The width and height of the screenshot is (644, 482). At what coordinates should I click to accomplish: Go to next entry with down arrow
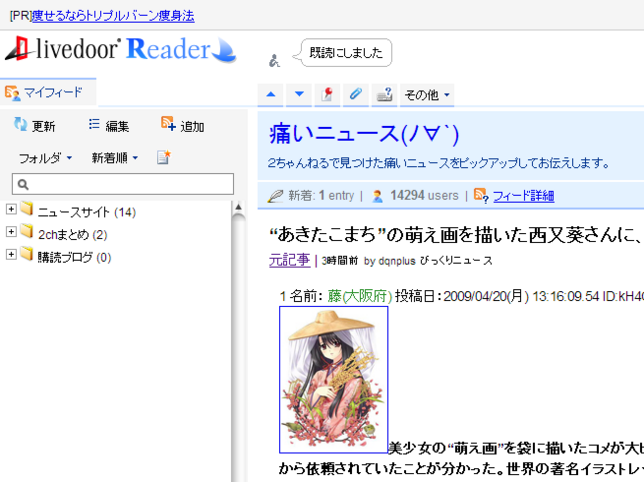tap(299, 94)
